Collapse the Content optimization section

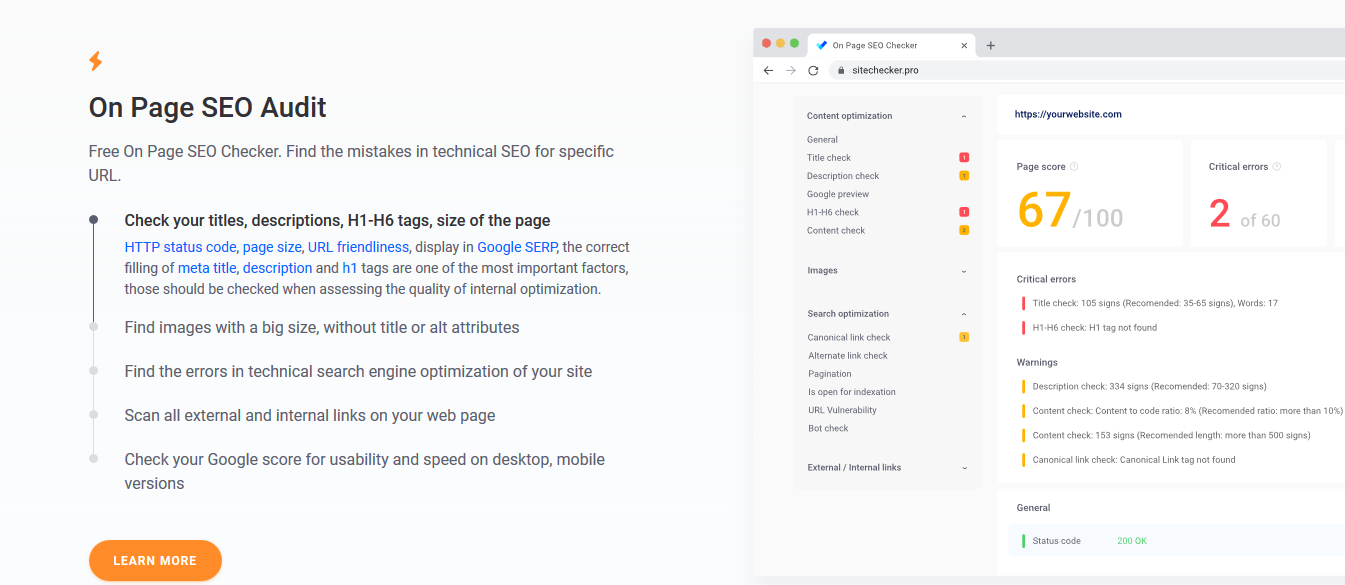coord(964,116)
